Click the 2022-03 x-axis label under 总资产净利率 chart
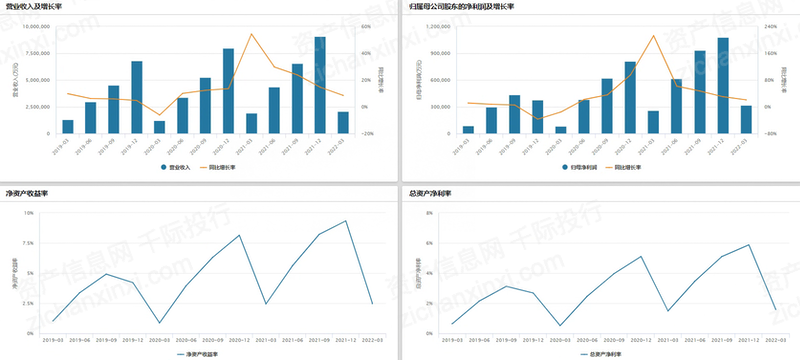Screen dimensions: 800x360 coord(776,340)
